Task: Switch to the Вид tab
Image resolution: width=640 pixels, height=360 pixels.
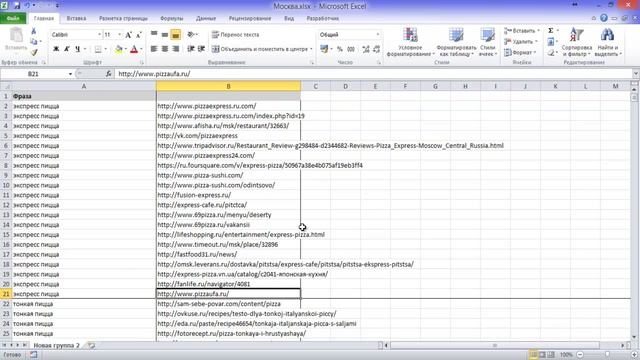Action: tap(289, 18)
